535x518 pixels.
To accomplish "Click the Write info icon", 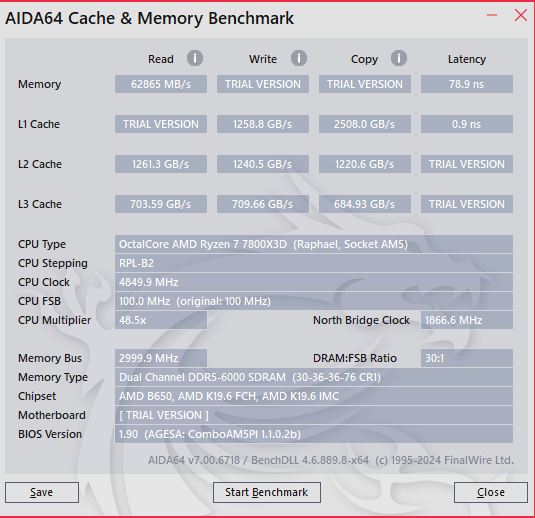I will click(299, 58).
